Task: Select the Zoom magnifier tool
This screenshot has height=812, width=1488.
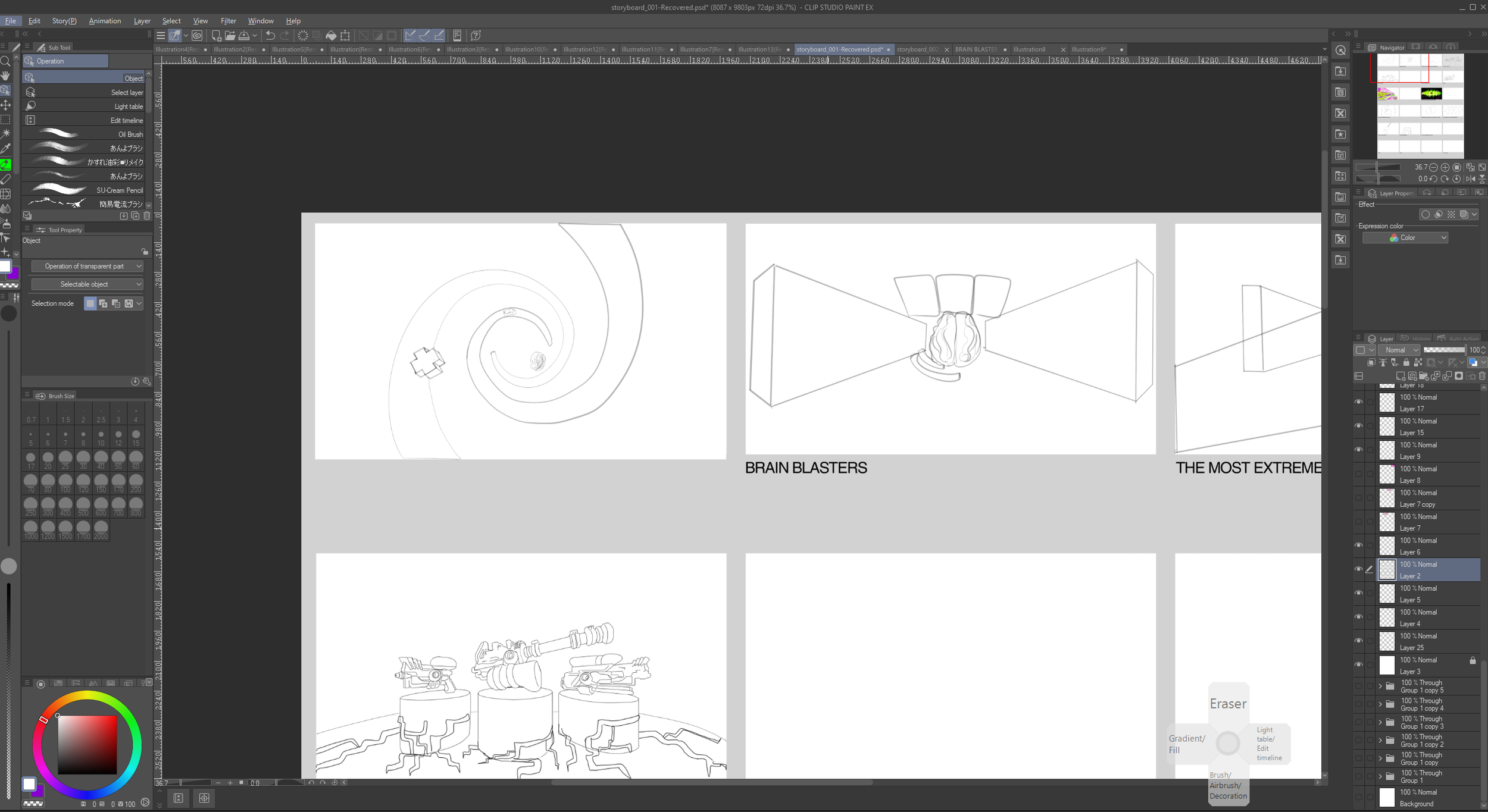Action: [x=5, y=61]
